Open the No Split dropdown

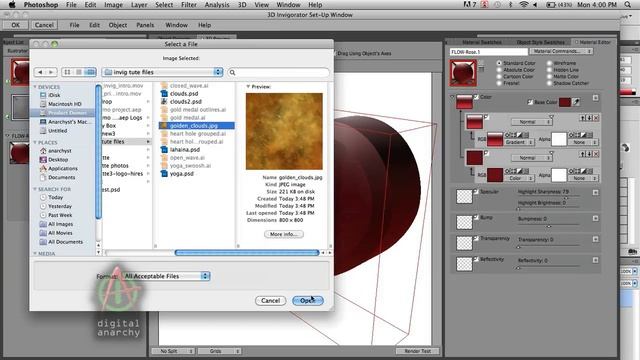coord(173,351)
